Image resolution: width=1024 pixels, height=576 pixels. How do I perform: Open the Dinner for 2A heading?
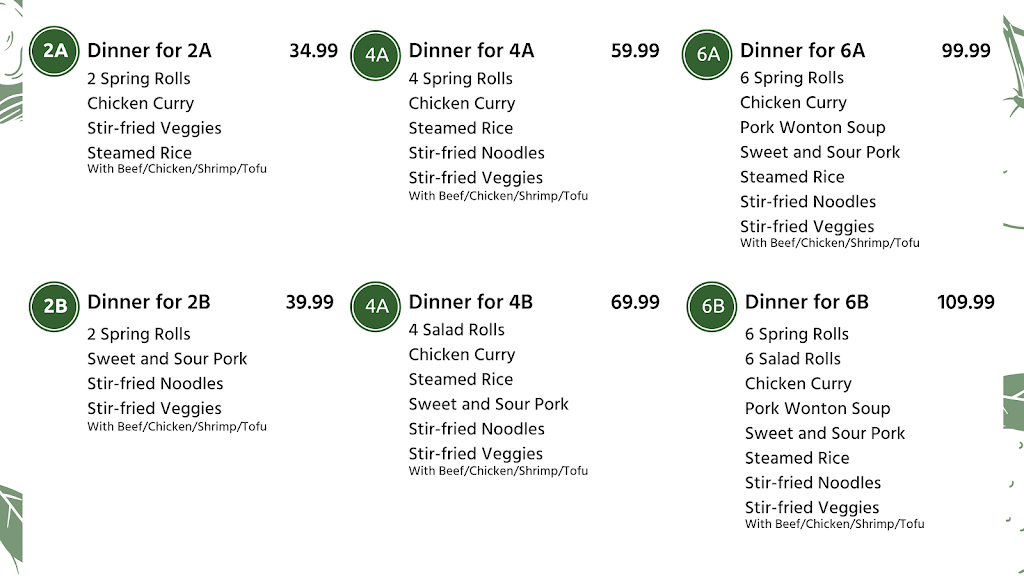[150, 51]
